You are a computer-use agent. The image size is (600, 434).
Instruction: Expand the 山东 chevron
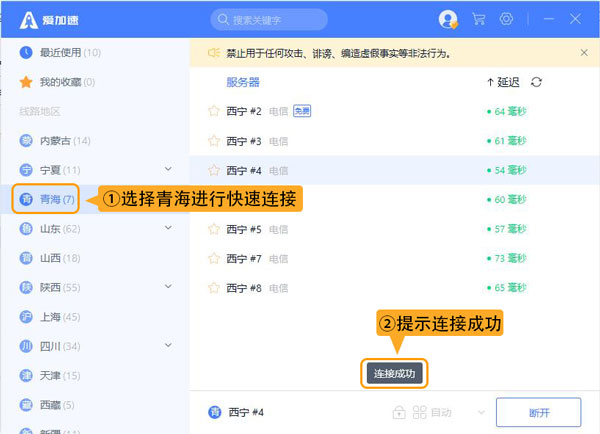click(x=168, y=228)
